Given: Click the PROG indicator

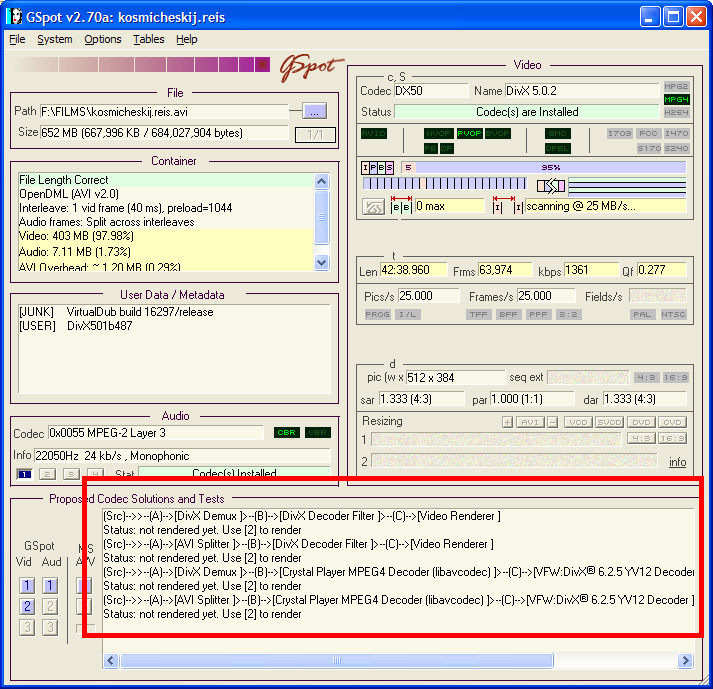Looking at the screenshot, I should click(377, 314).
